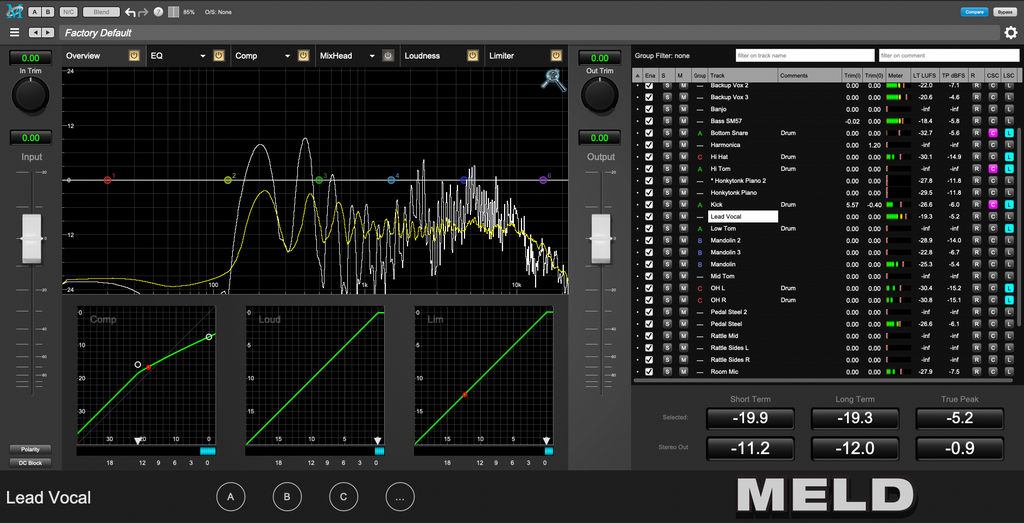The height and width of the screenshot is (523, 1024).
Task: Go to the next preset arrow
Action: (49, 33)
